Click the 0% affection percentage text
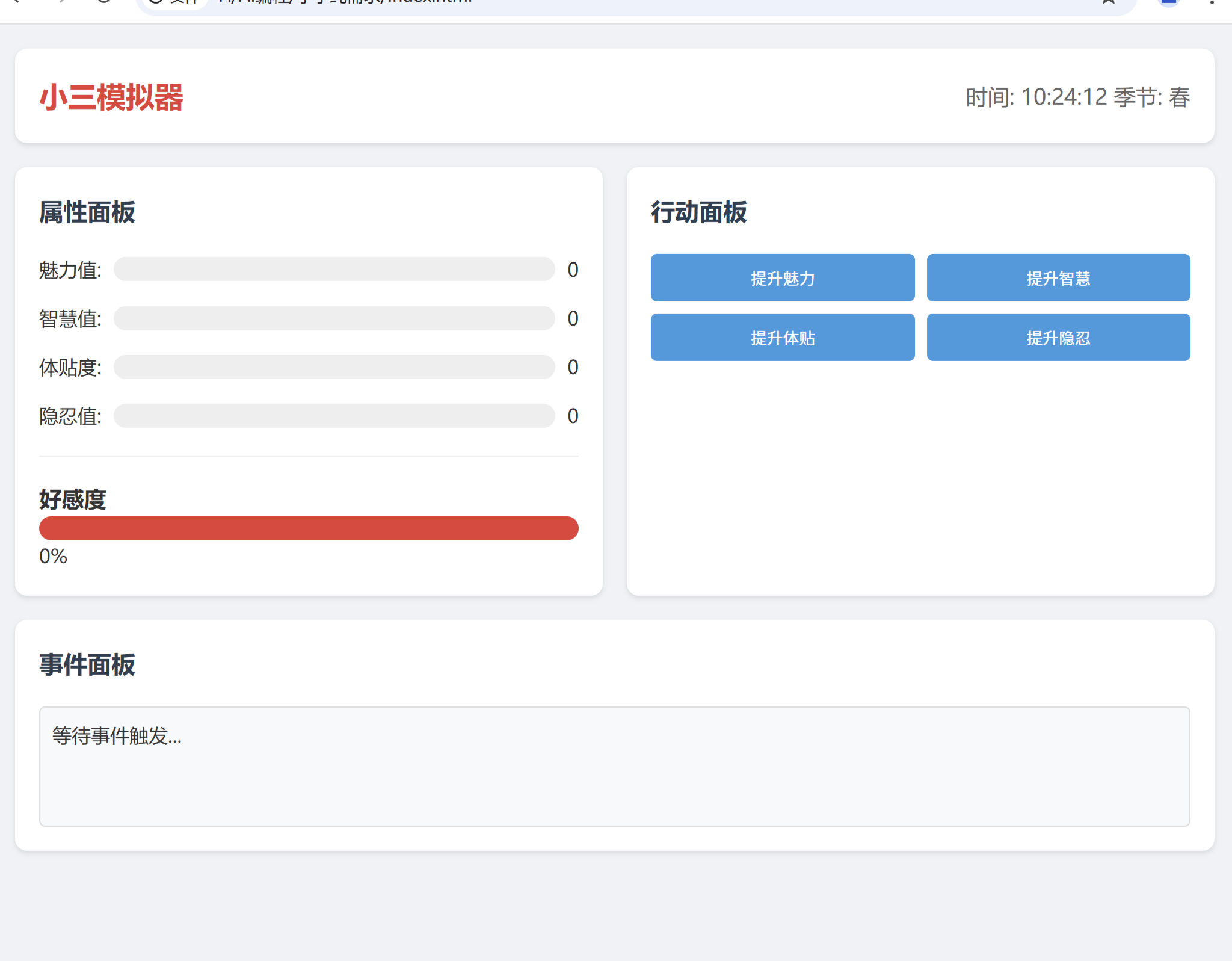This screenshot has height=961, width=1232. (53, 556)
